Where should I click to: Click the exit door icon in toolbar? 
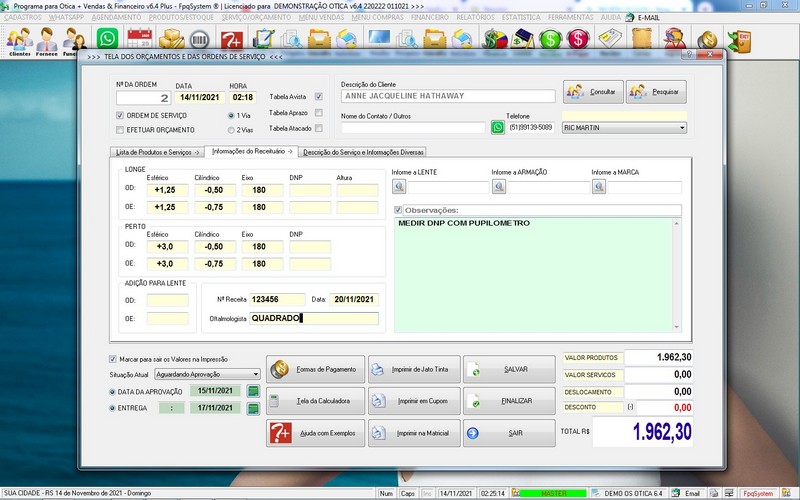click(744, 40)
